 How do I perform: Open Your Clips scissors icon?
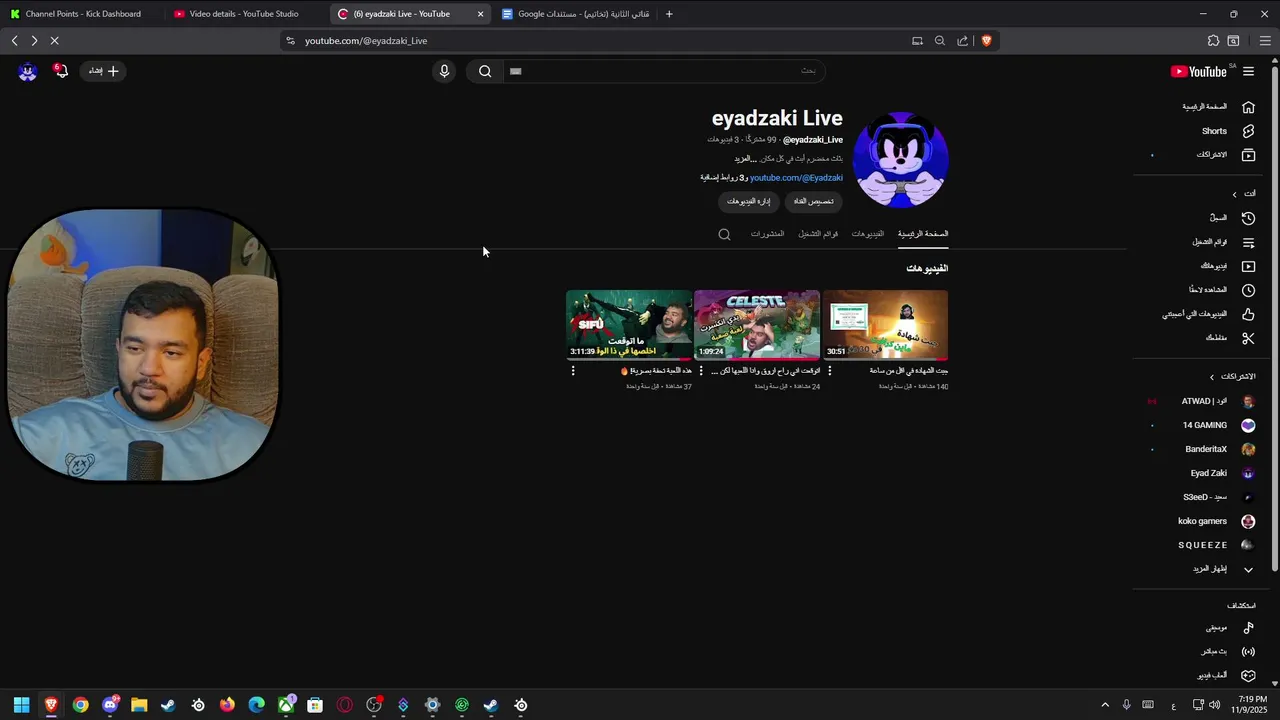pos(1248,338)
